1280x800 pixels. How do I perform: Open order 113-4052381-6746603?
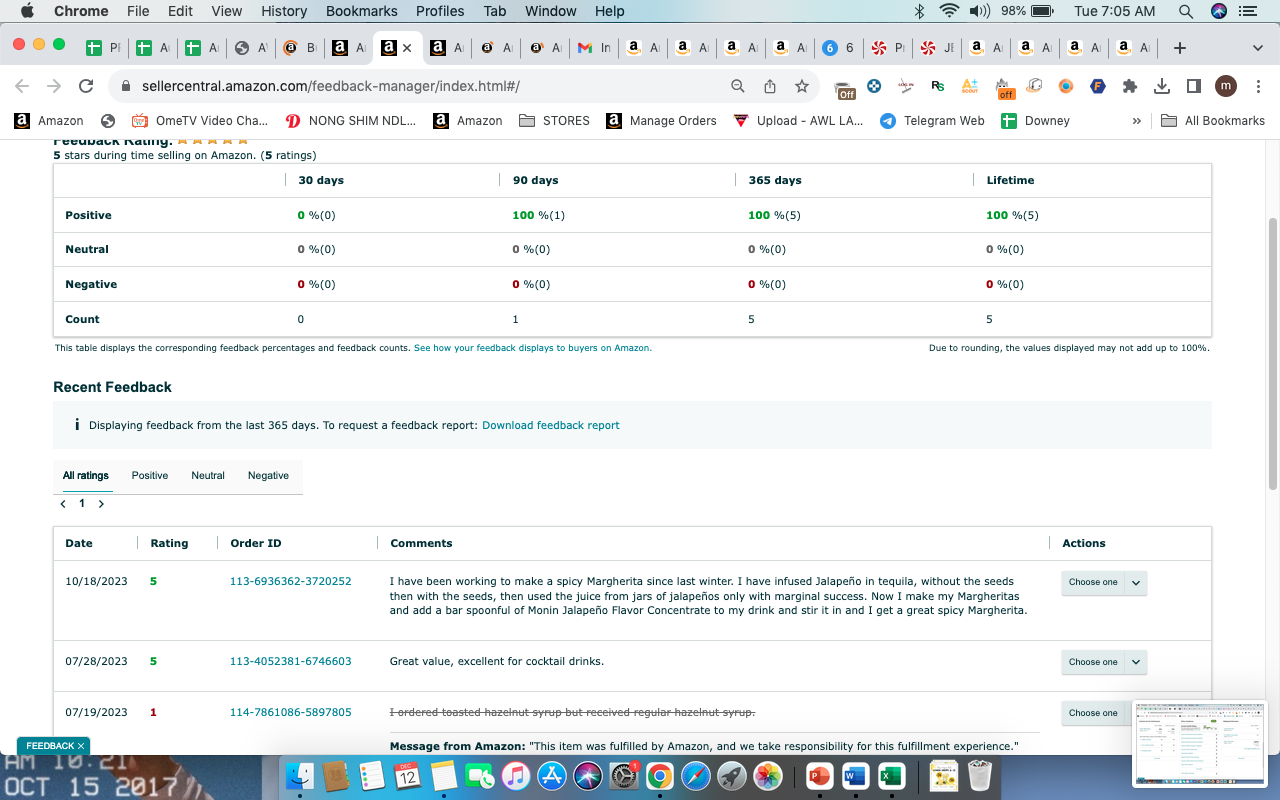[291, 661]
